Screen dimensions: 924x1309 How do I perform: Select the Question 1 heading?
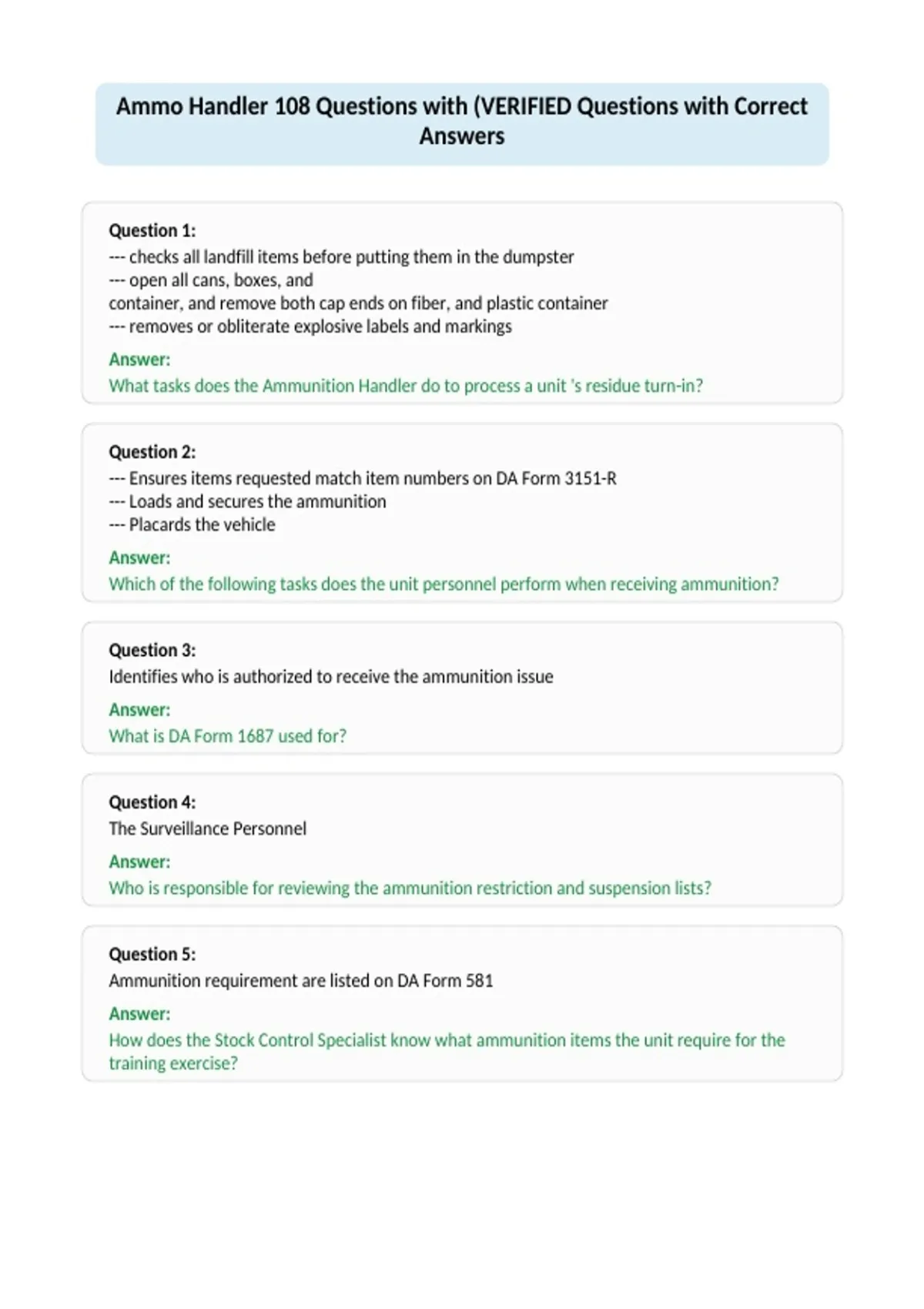(x=152, y=230)
